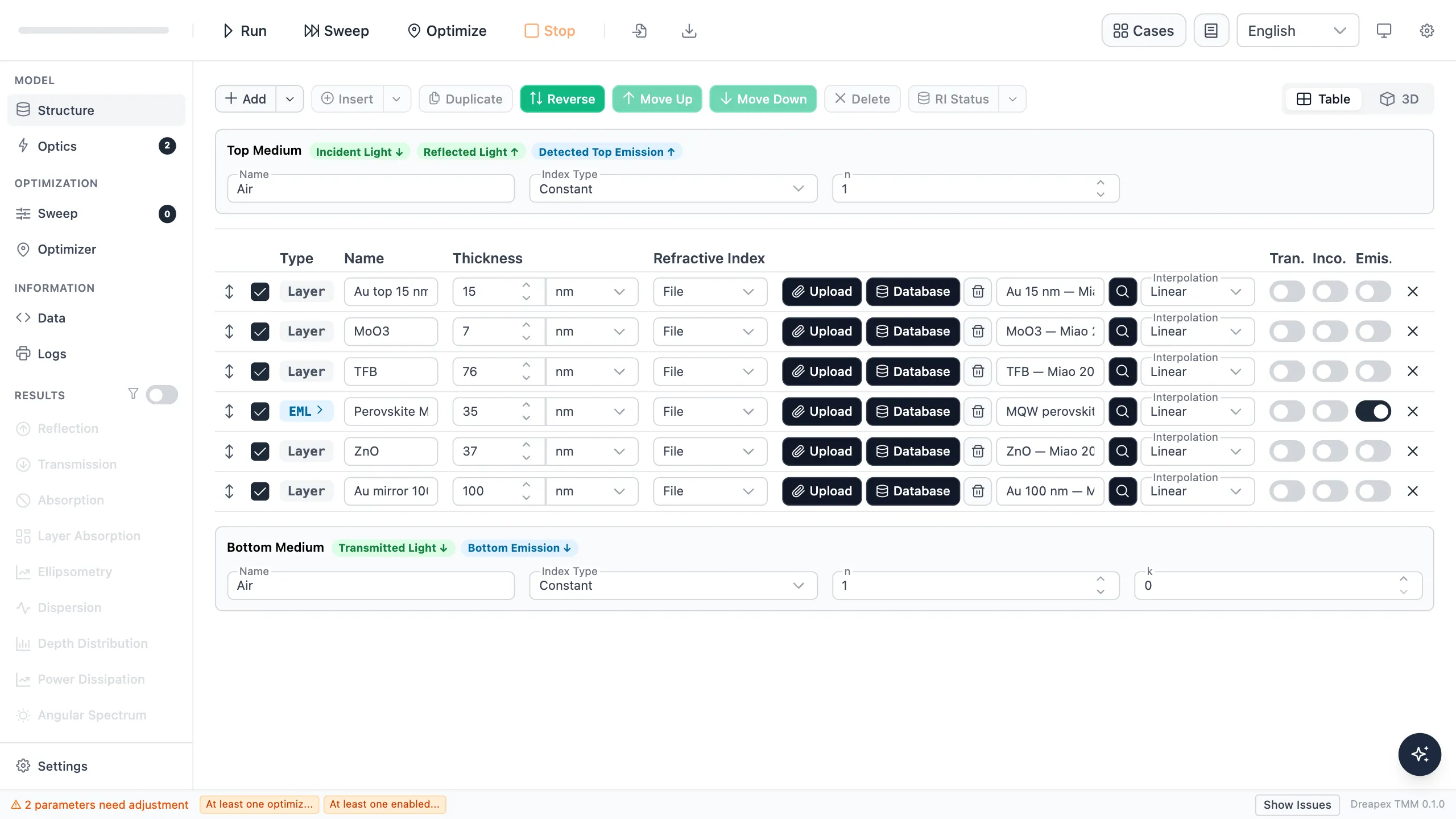Image resolution: width=1456 pixels, height=819 pixels.
Task: Open the notes document icon beside Cases
Action: (1211, 31)
